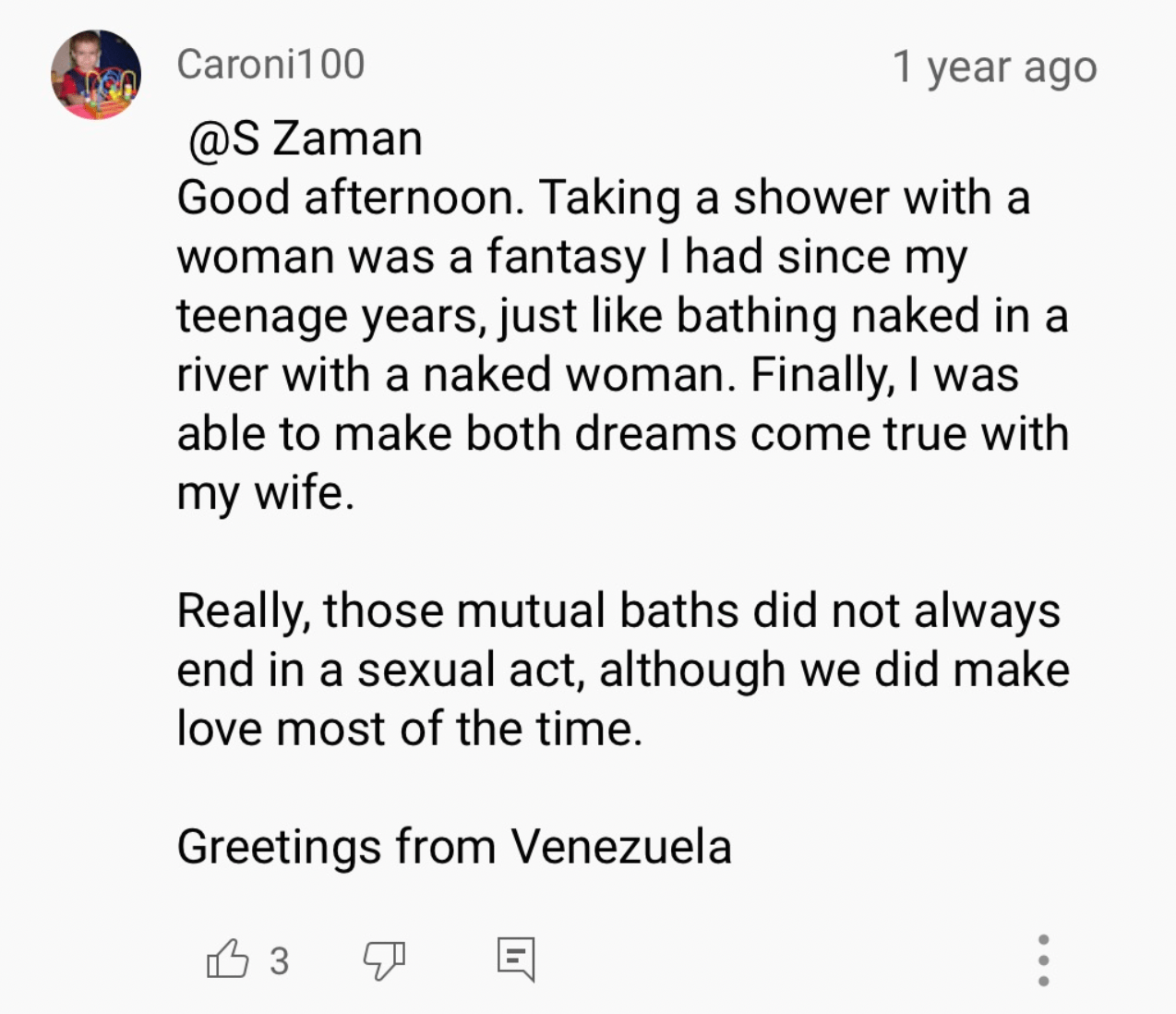Dislike the comment with thumbs-down icon
This screenshot has height=1014, width=1176.
click(x=383, y=960)
